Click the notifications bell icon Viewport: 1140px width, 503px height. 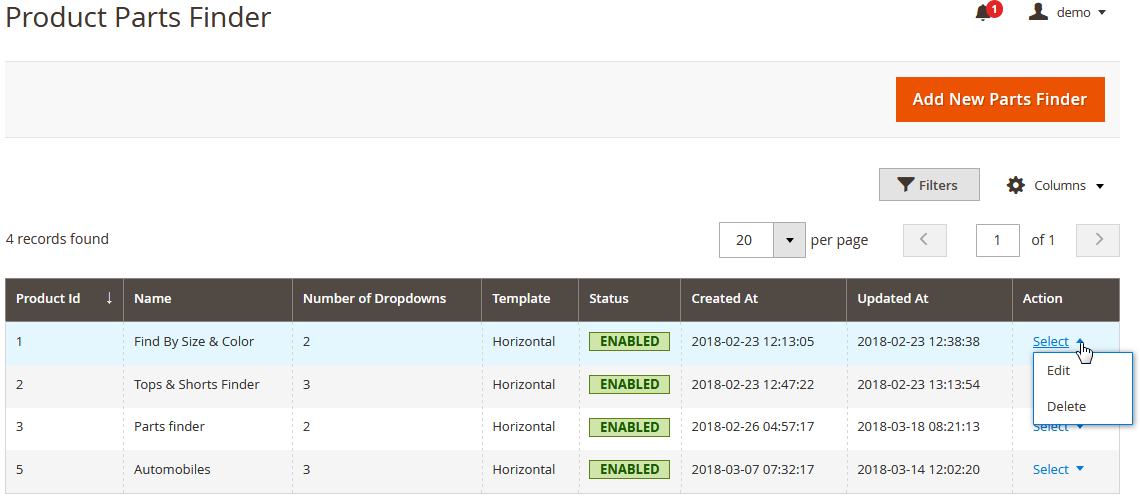(983, 13)
